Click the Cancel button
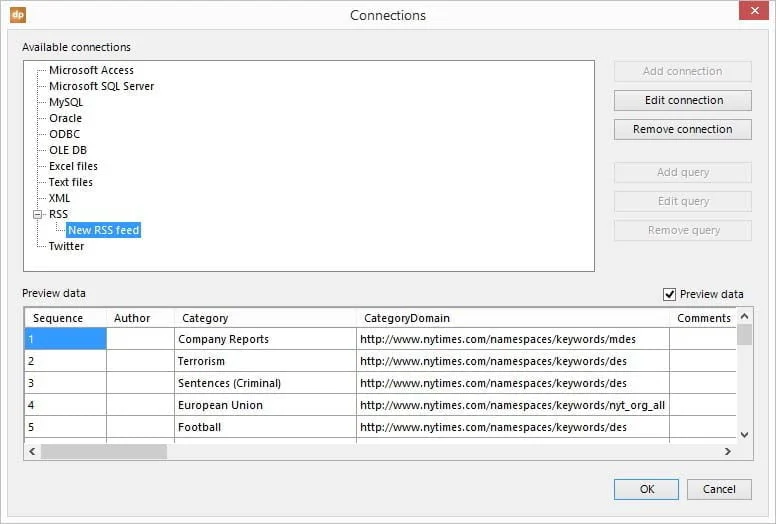The image size is (776, 524). 719,489
